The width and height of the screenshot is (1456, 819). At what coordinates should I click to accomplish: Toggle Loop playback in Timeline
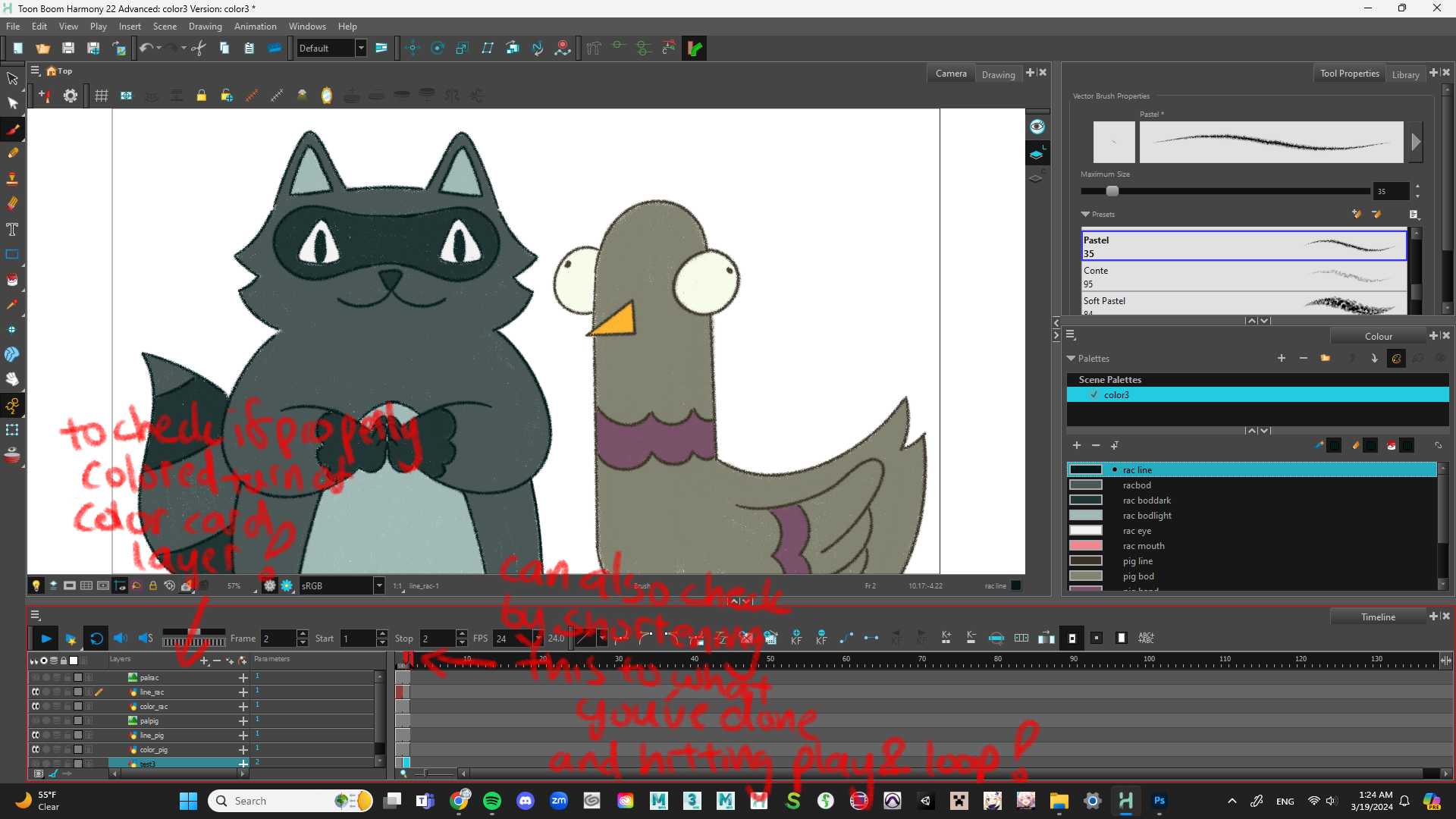pos(96,639)
